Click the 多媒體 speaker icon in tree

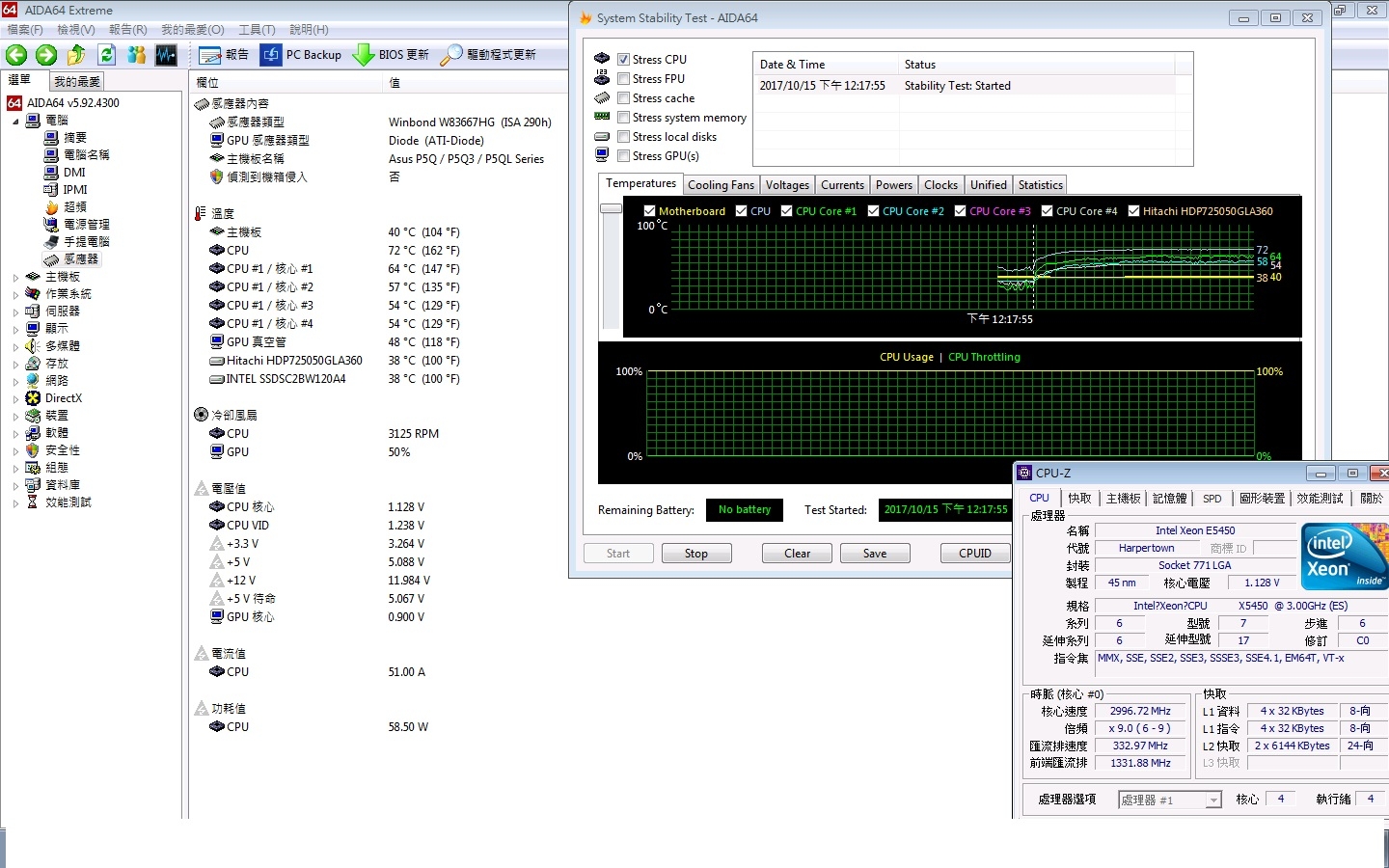point(33,346)
